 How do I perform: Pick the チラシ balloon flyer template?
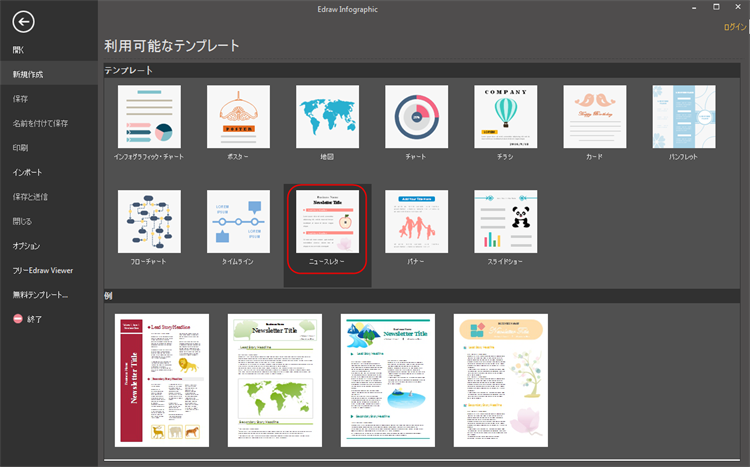[505, 116]
